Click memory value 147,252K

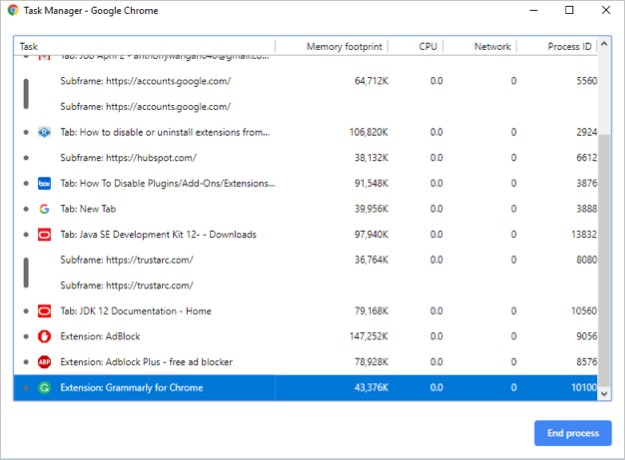click(369, 336)
